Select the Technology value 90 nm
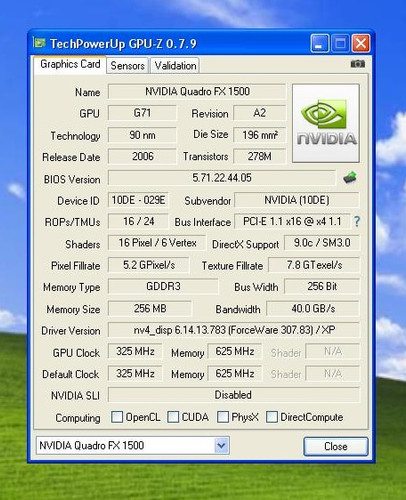 (x=142, y=135)
